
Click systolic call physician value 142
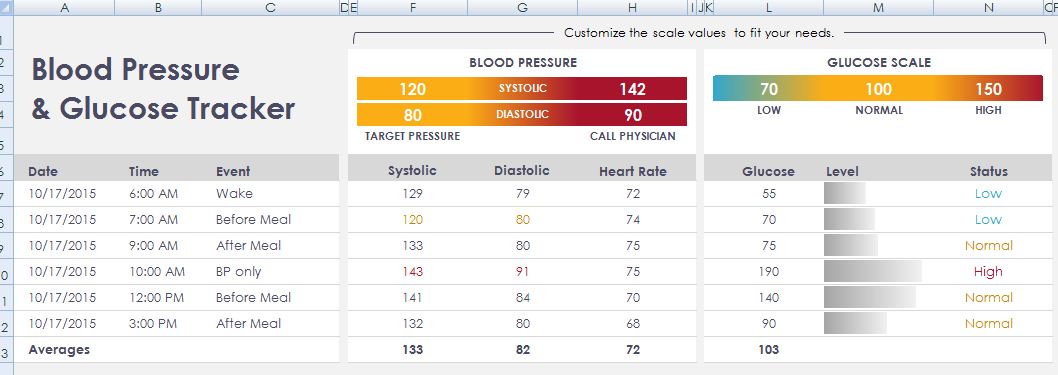tap(632, 89)
